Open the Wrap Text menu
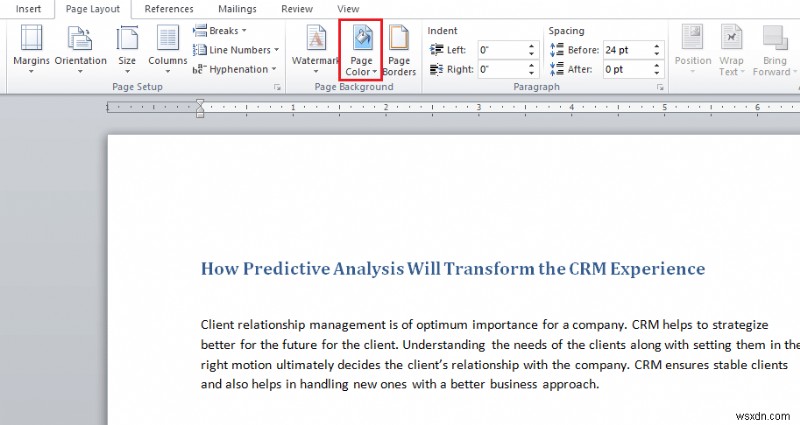 click(732, 49)
